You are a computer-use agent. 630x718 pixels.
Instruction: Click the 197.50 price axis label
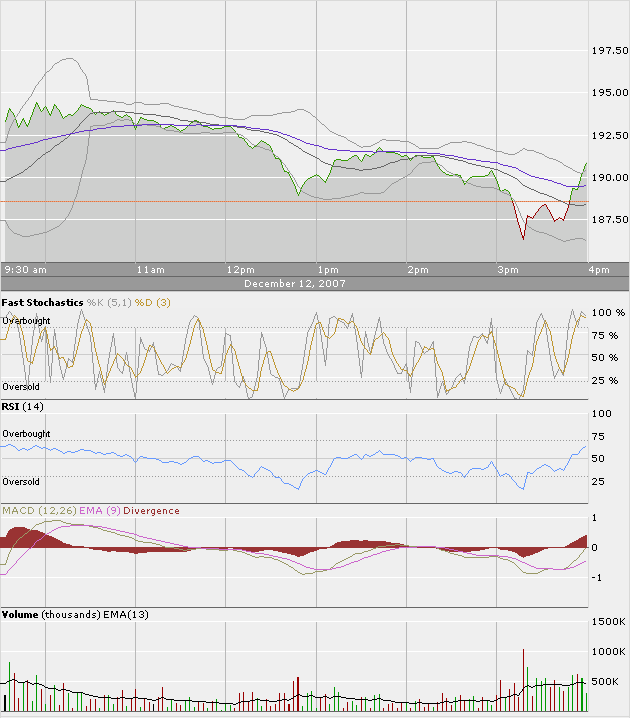pyautogui.click(x=610, y=50)
